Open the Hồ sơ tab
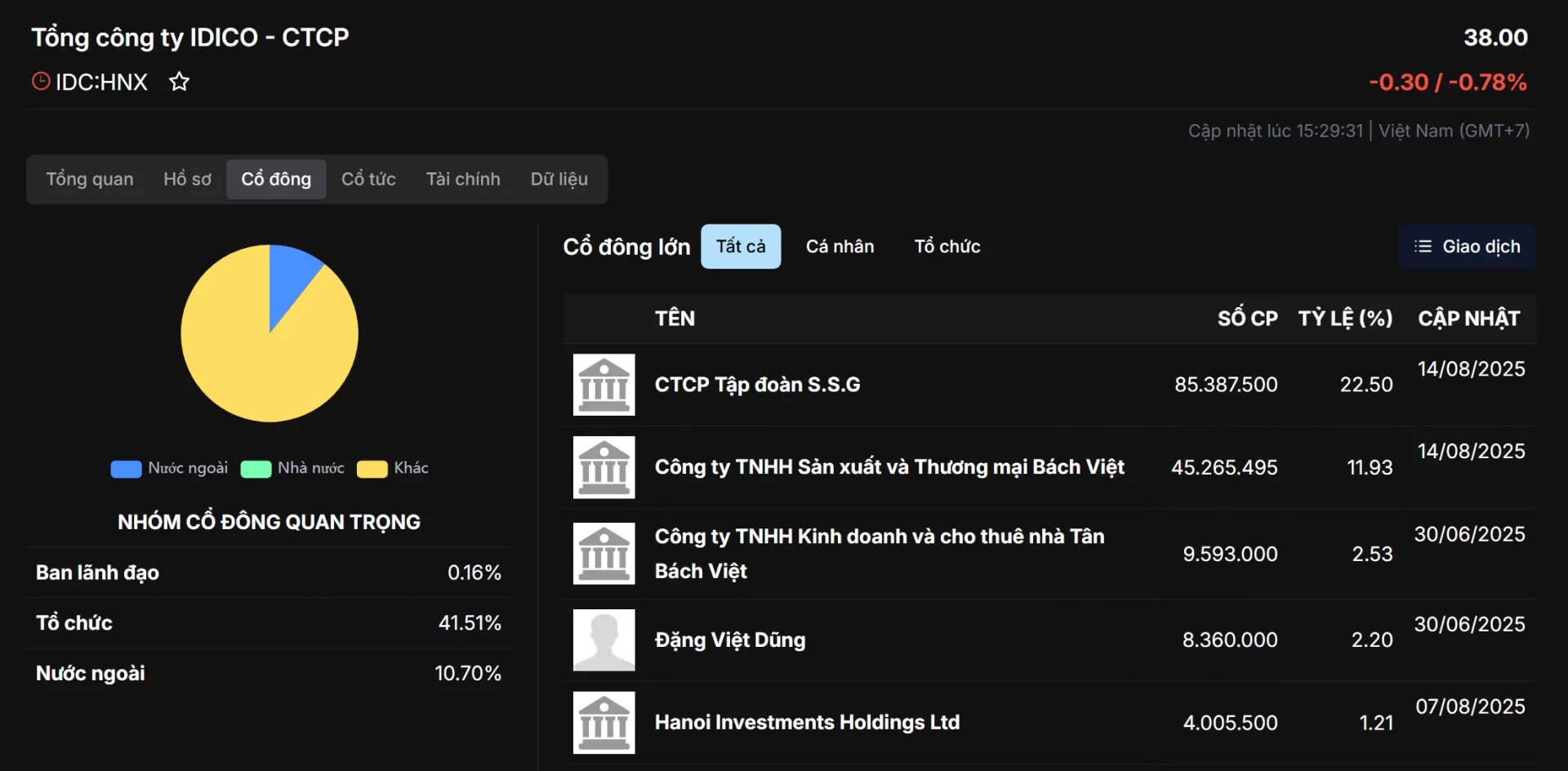 tap(187, 179)
